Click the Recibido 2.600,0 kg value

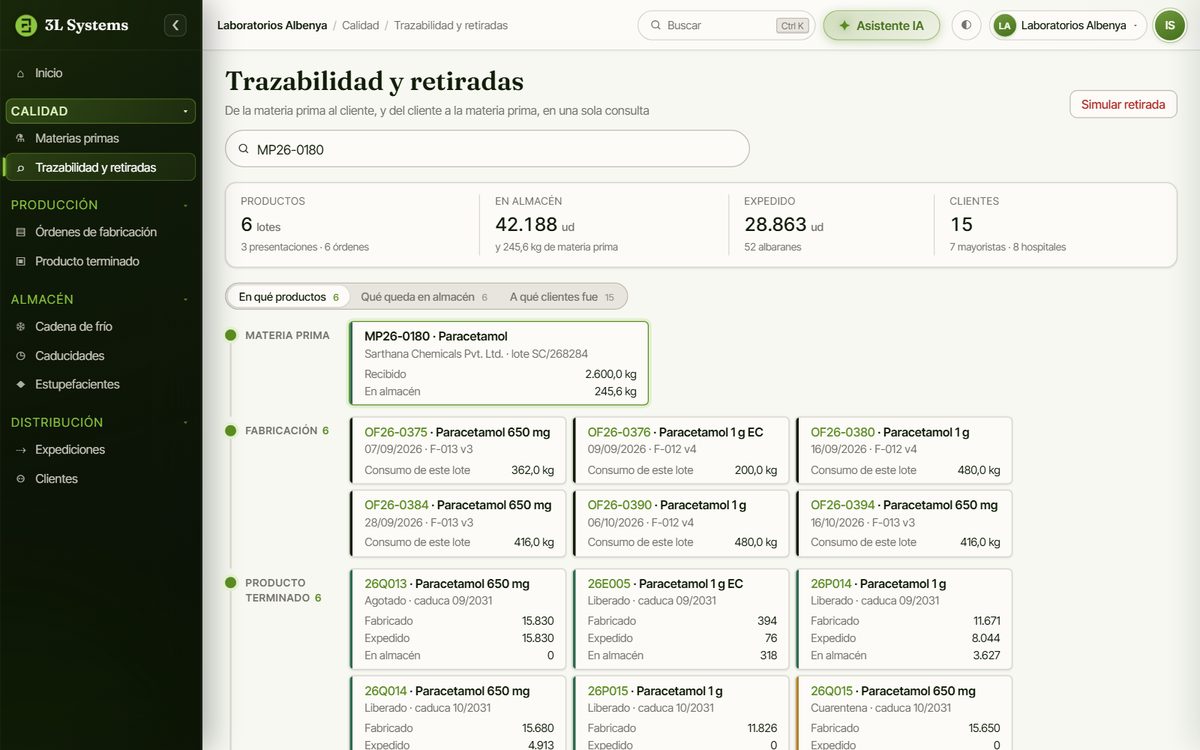pyautogui.click(x=611, y=374)
